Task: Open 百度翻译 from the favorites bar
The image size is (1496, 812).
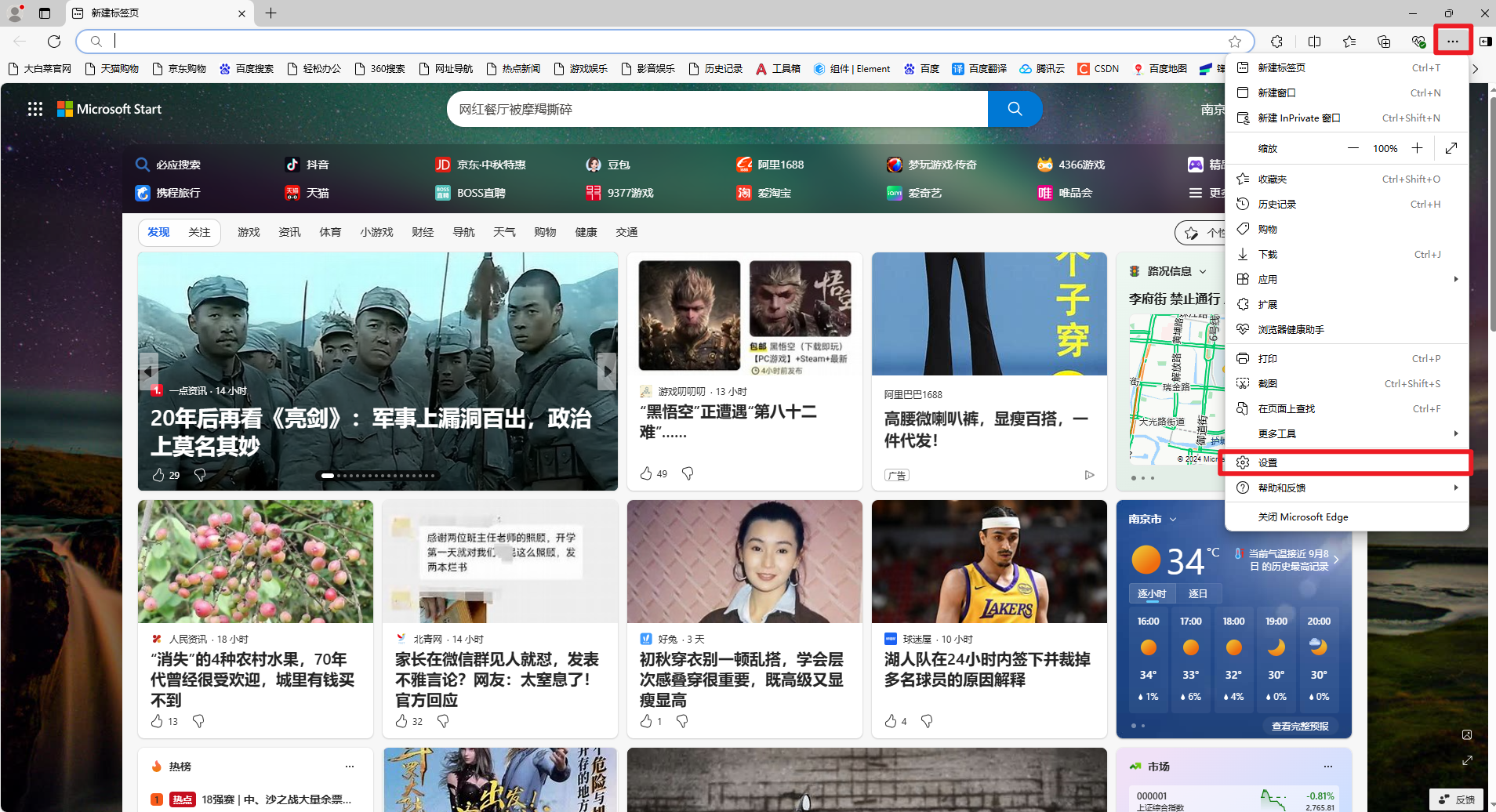Action: [x=979, y=69]
